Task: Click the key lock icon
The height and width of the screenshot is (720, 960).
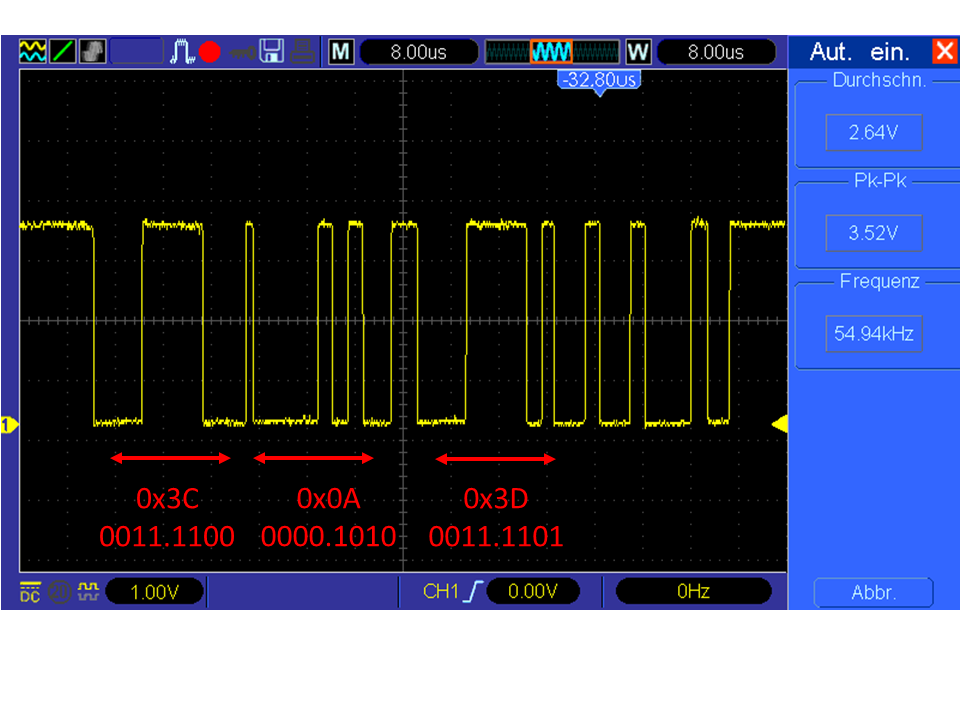Action: tap(242, 53)
